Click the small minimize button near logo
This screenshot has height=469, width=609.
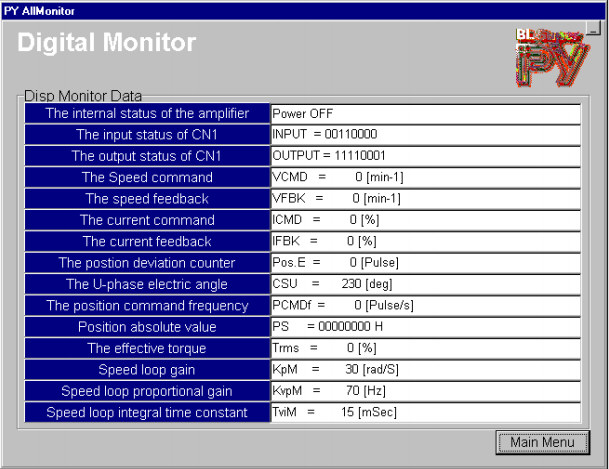point(592,30)
